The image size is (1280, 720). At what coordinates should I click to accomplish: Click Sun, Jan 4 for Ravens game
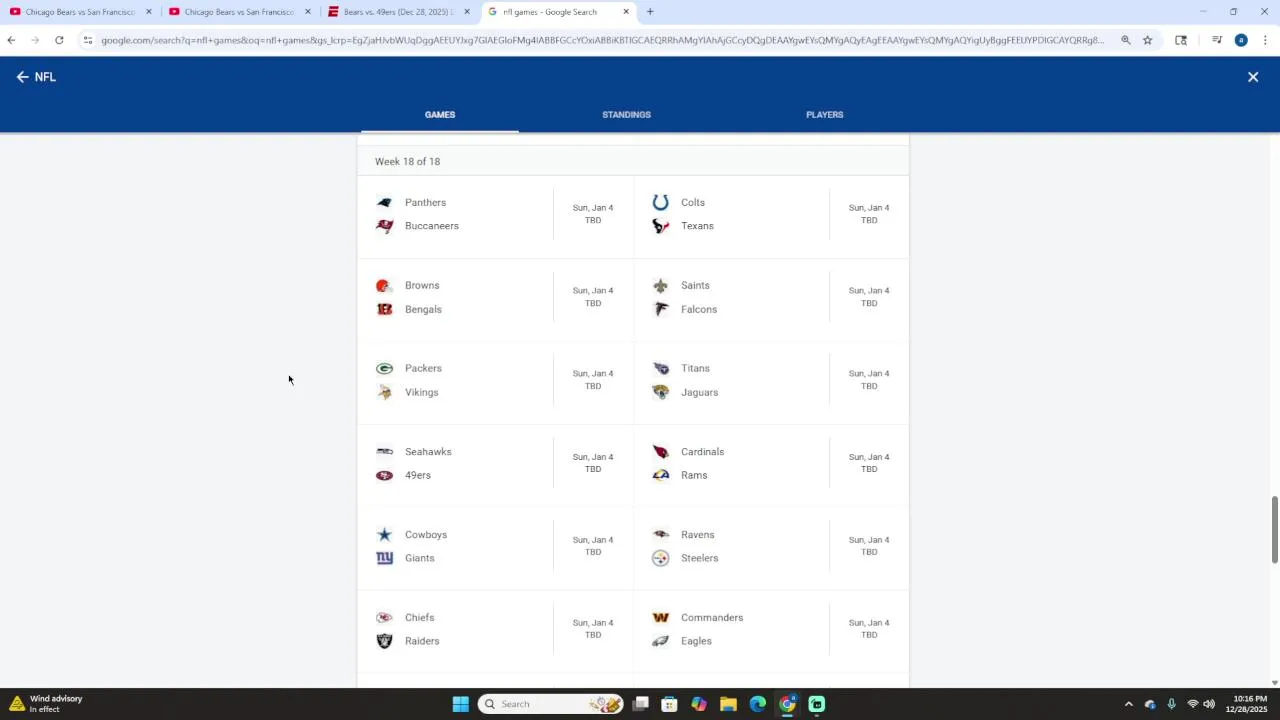(x=869, y=540)
